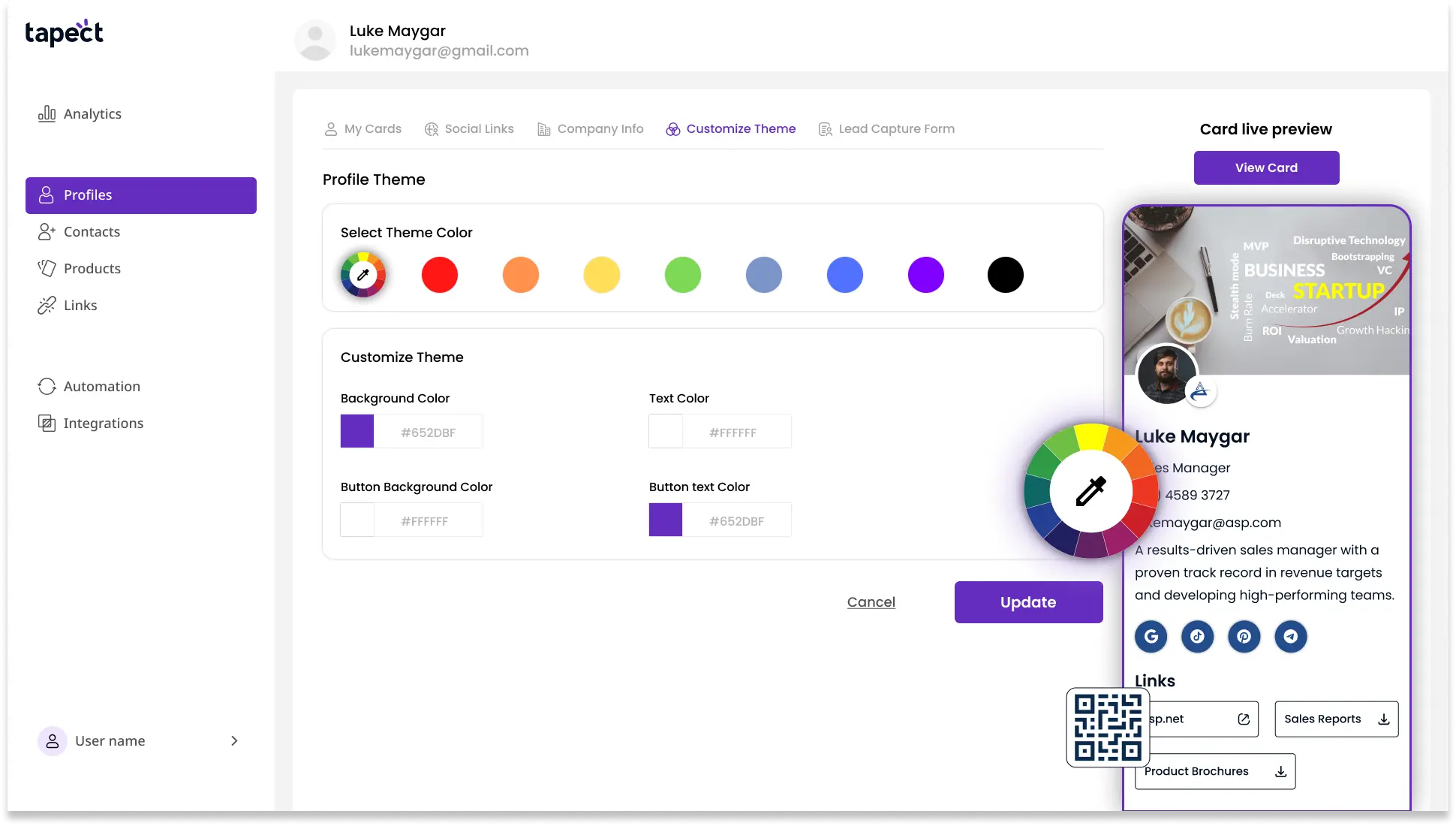The image size is (1456, 826).
Task: Click the Cancel link
Action: [870, 601]
